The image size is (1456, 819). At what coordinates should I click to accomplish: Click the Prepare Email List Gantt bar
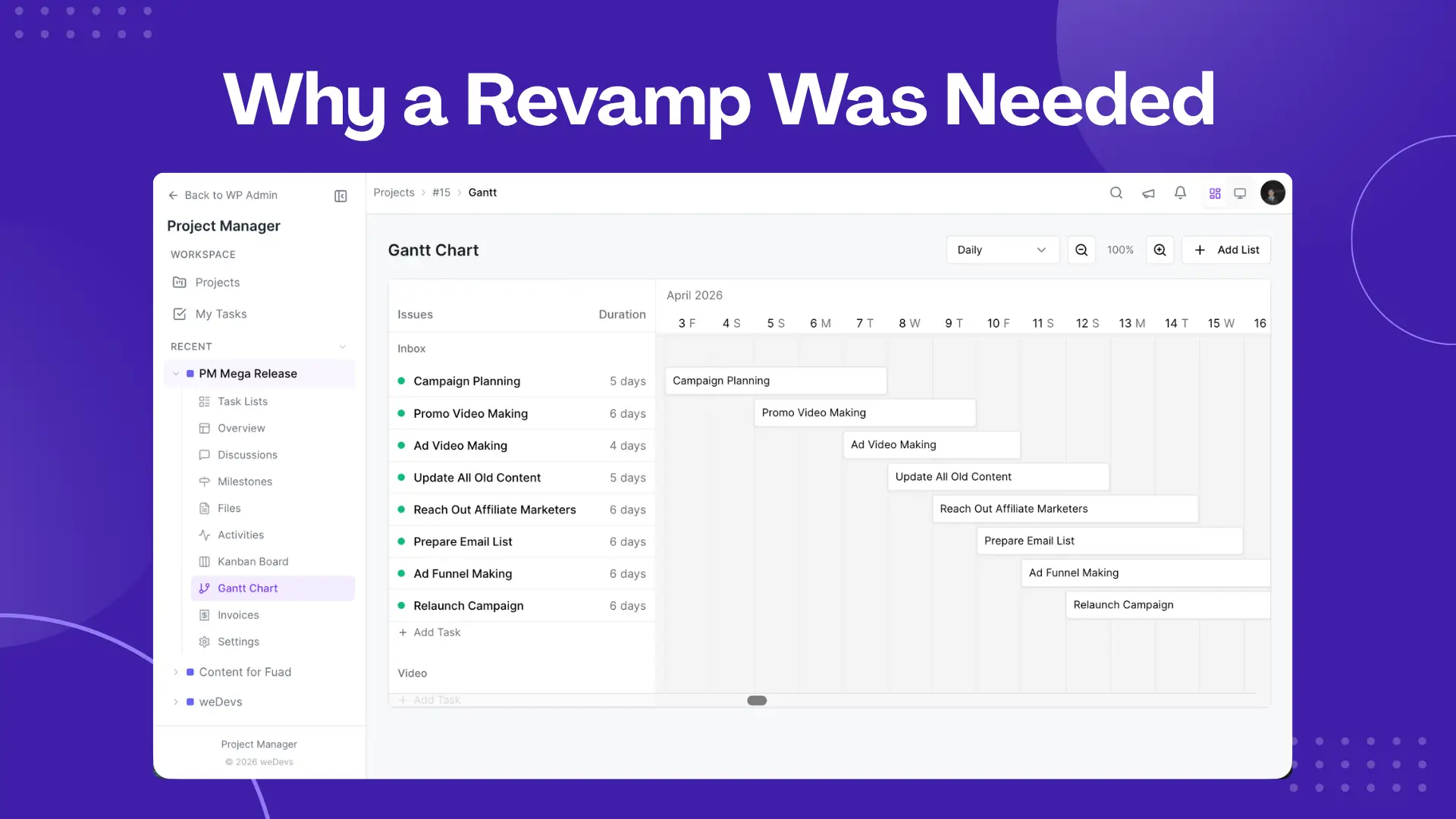pos(1109,541)
